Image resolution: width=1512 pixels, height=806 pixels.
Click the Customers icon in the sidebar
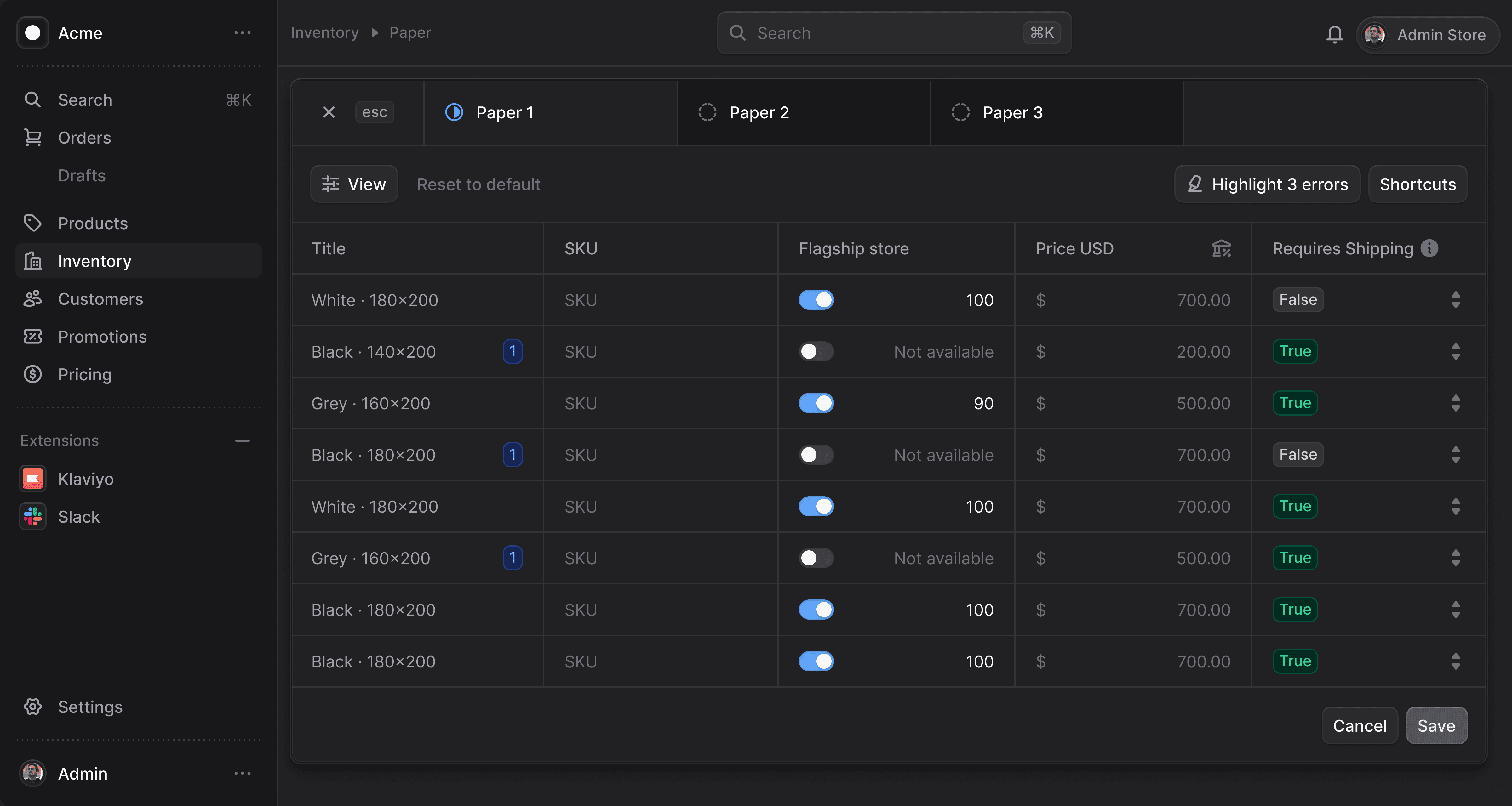coord(33,298)
